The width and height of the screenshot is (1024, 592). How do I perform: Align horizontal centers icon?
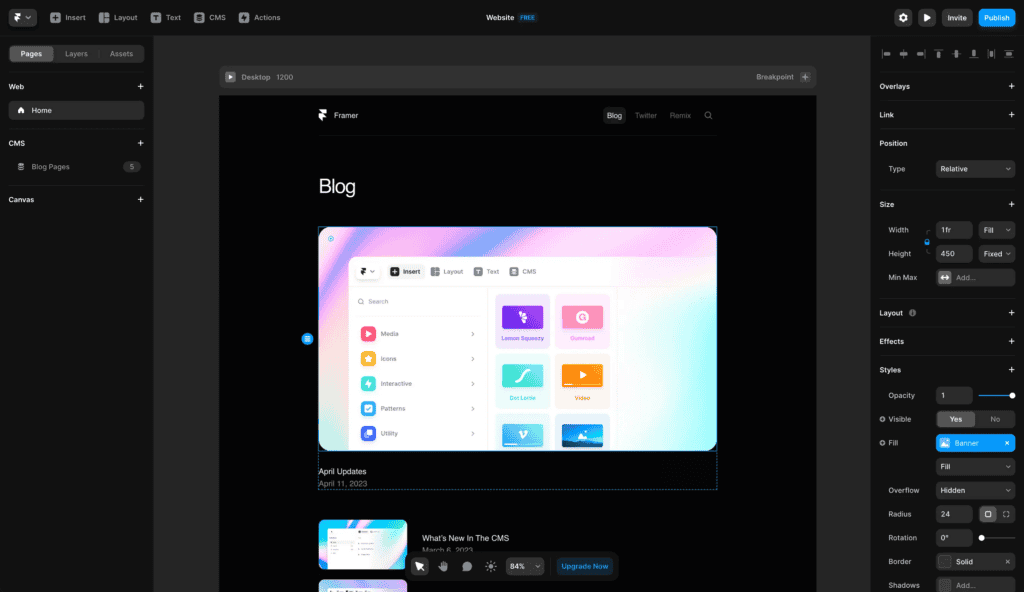pos(904,54)
